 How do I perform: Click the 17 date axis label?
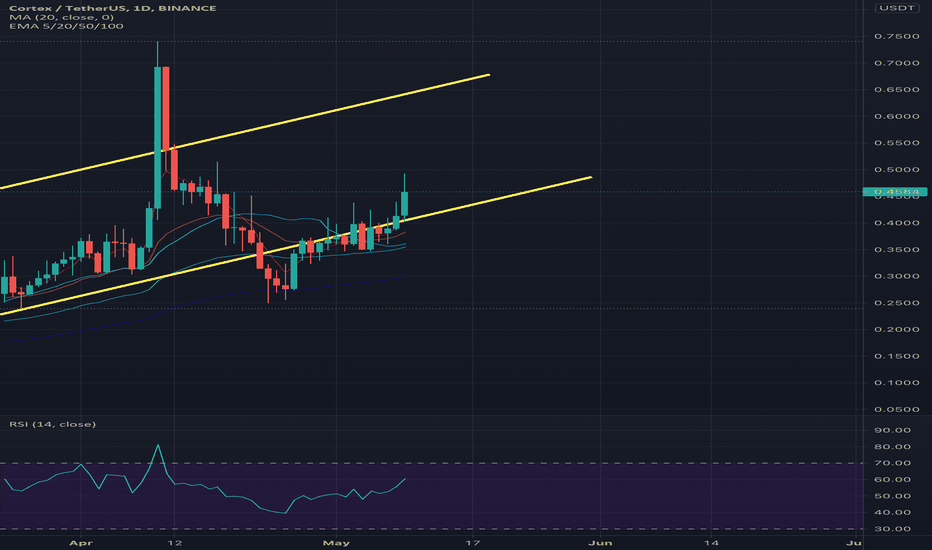(x=473, y=542)
